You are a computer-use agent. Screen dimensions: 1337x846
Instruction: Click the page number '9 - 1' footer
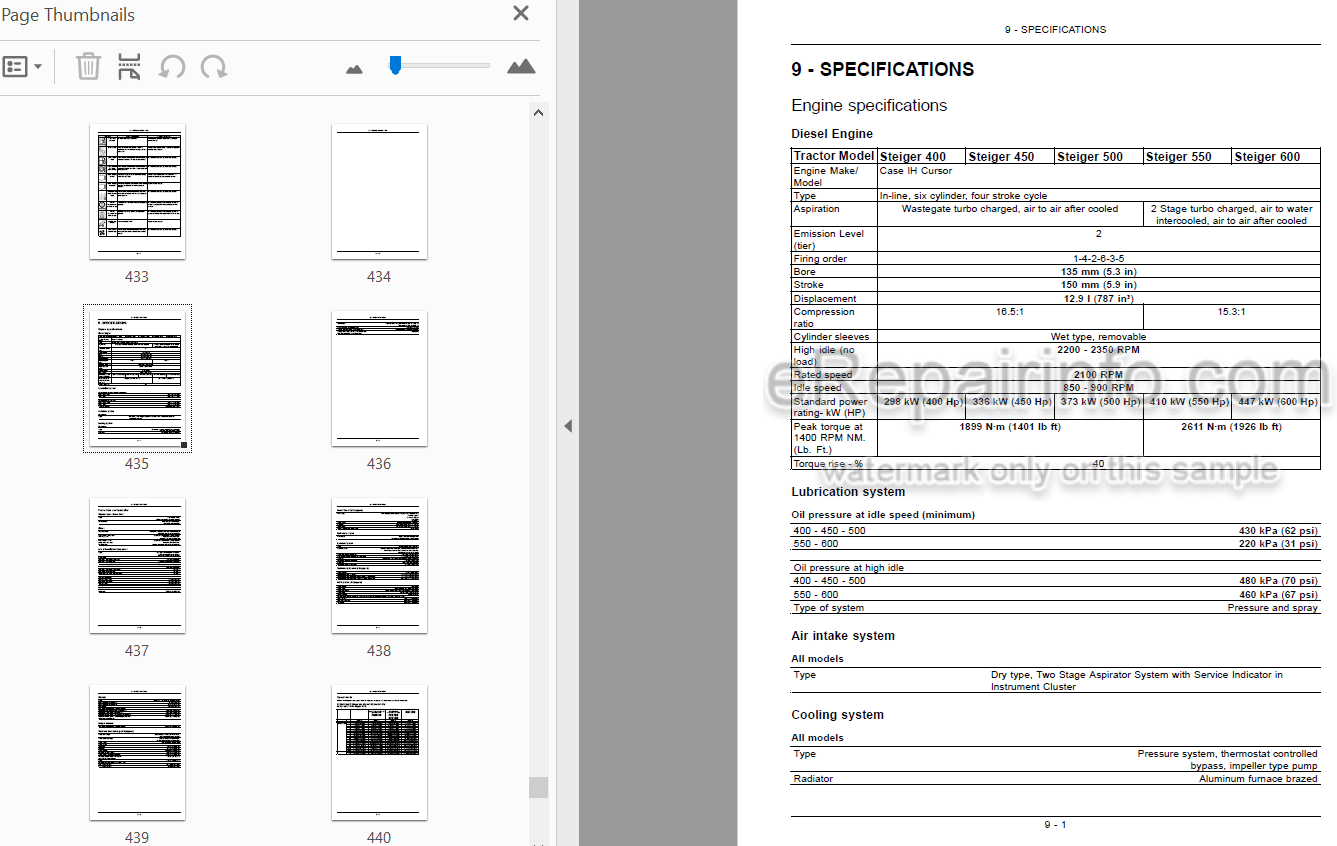pos(1055,825)
